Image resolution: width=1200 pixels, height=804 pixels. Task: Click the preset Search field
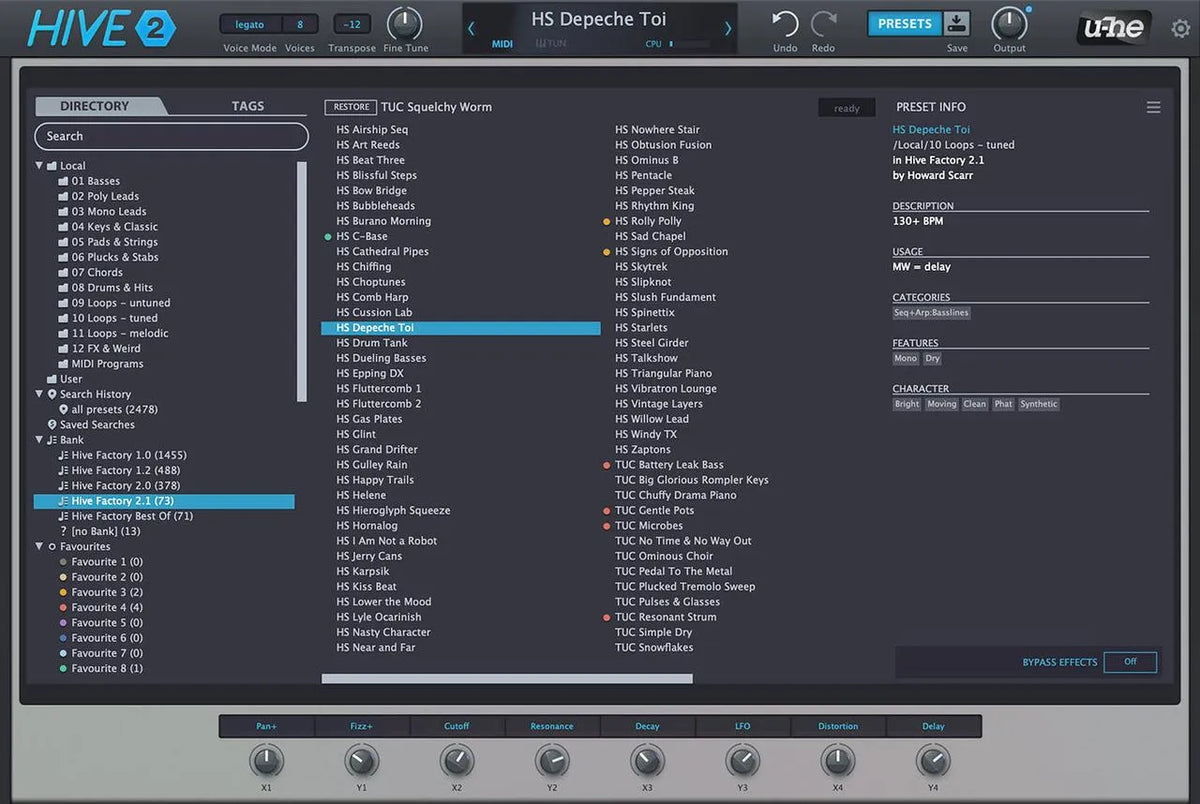tap(171, 136)
